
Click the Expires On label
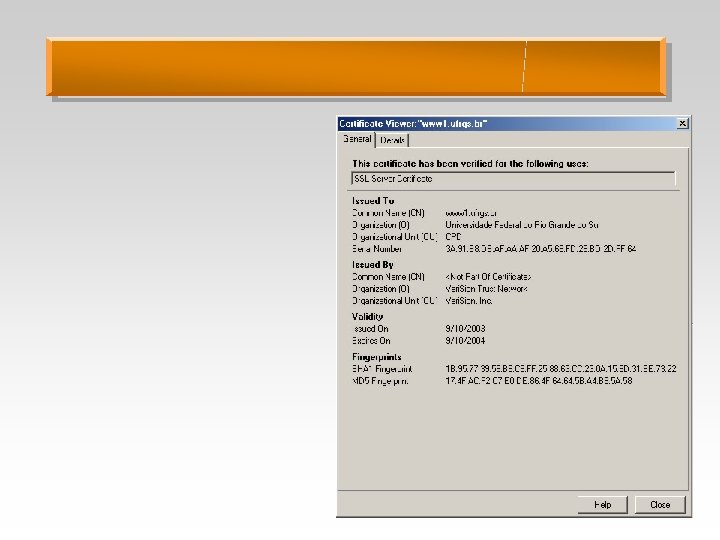(x=371, y=341)
